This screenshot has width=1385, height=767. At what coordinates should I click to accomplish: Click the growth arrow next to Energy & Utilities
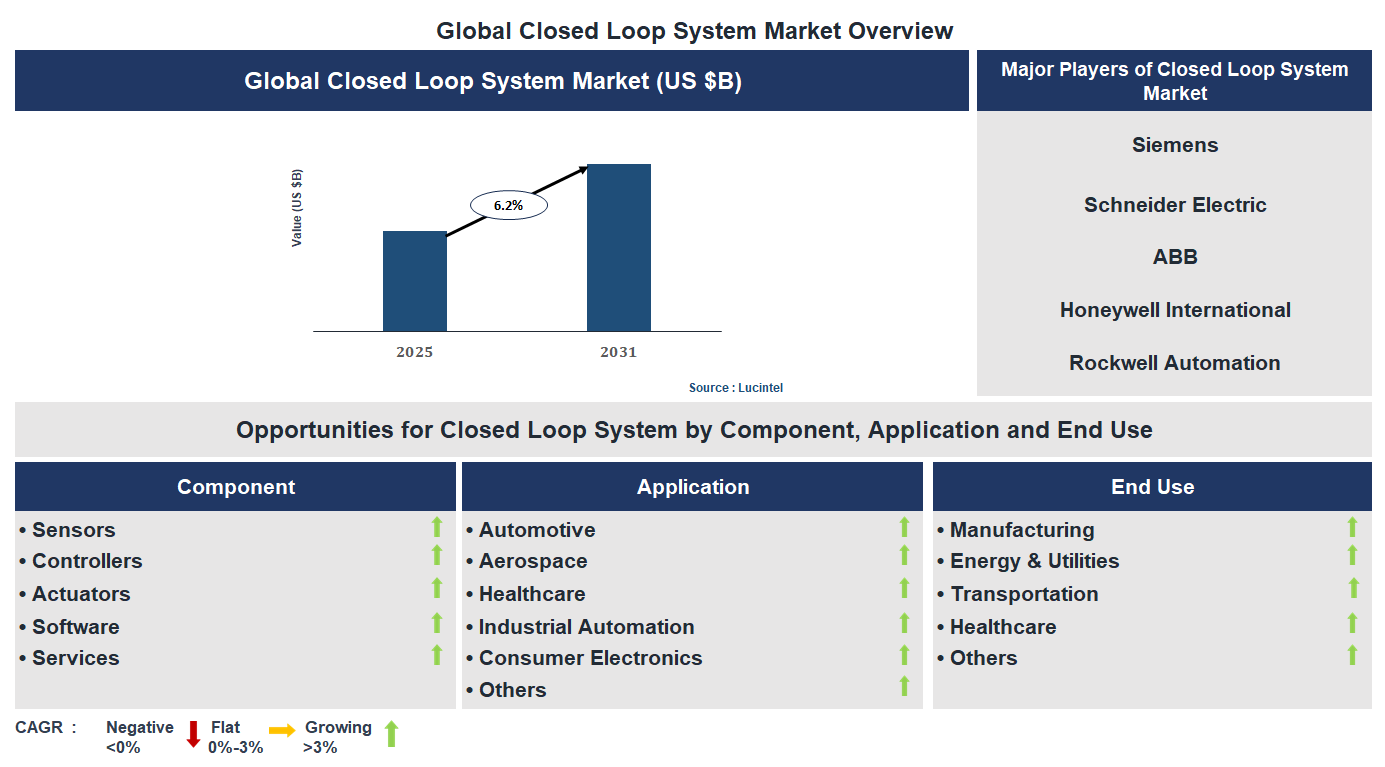pyautogui.click(x=1352, y=560)
